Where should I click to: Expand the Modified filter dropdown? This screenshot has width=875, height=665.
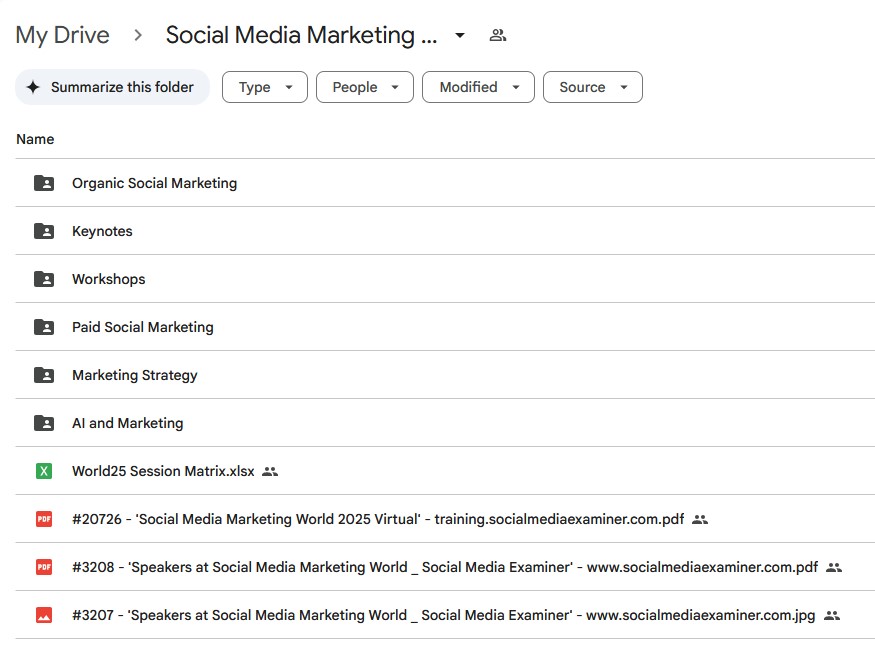pos(478,87)
